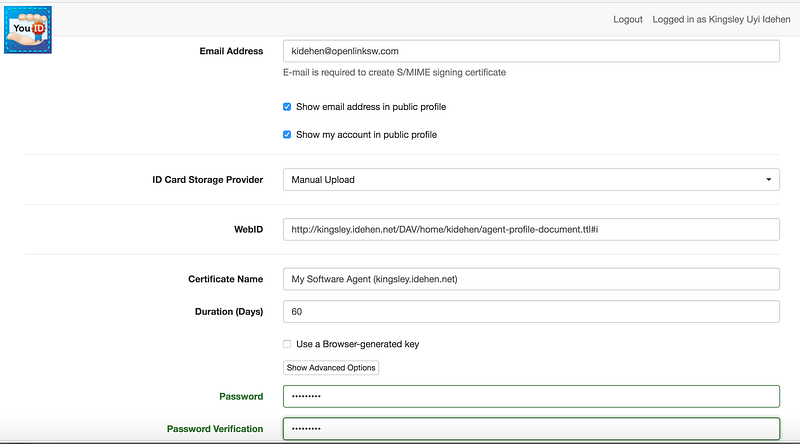800x444 pixels.
Task: Click Logged in as Kingsley Uyi Idehen
Action: (x=721, y=19)
